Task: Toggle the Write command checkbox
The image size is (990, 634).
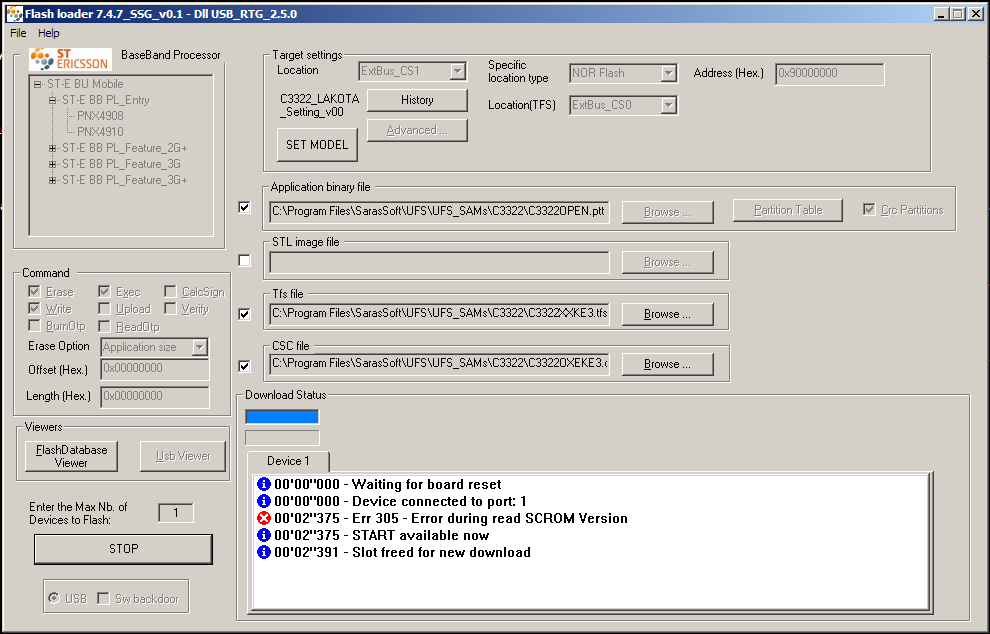Action: [34, 309]
